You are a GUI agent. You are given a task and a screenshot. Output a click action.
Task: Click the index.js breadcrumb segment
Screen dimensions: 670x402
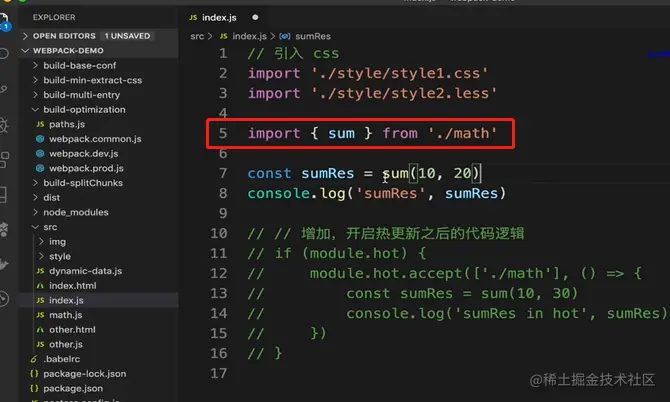[x=250, y=36]
